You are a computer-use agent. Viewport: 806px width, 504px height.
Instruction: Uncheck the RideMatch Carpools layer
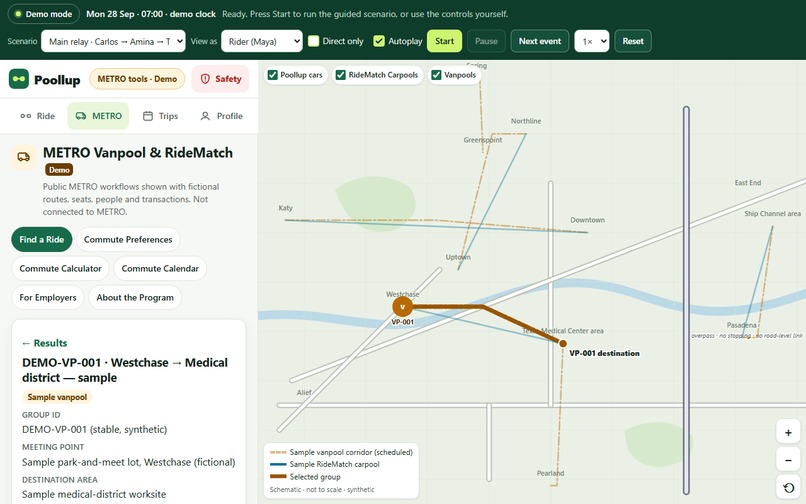point(340,75)
